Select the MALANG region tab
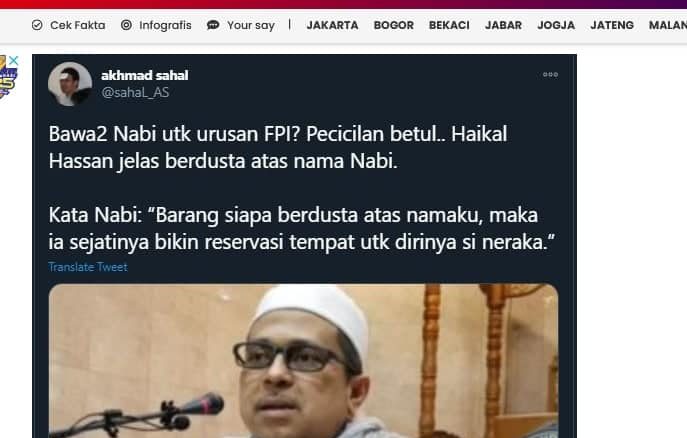687x438 pixels. 668,25
